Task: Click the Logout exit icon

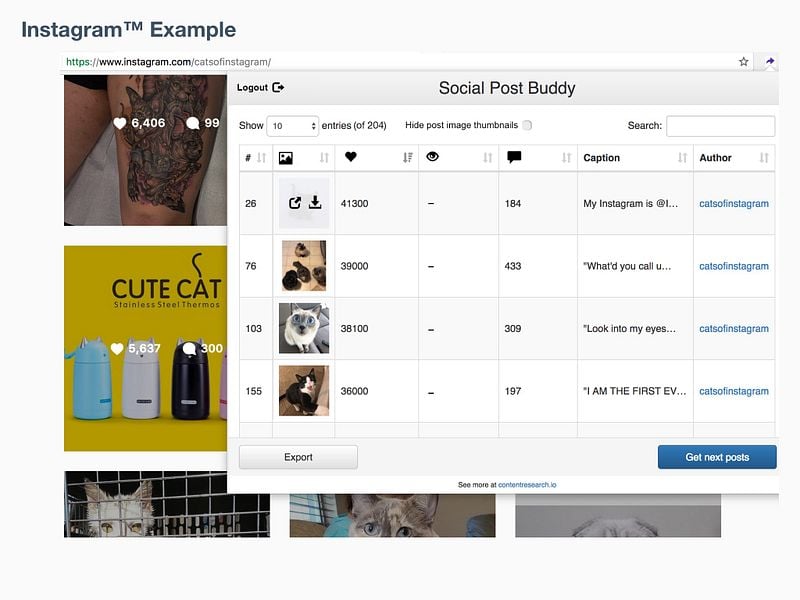Action: coord(278,87)
